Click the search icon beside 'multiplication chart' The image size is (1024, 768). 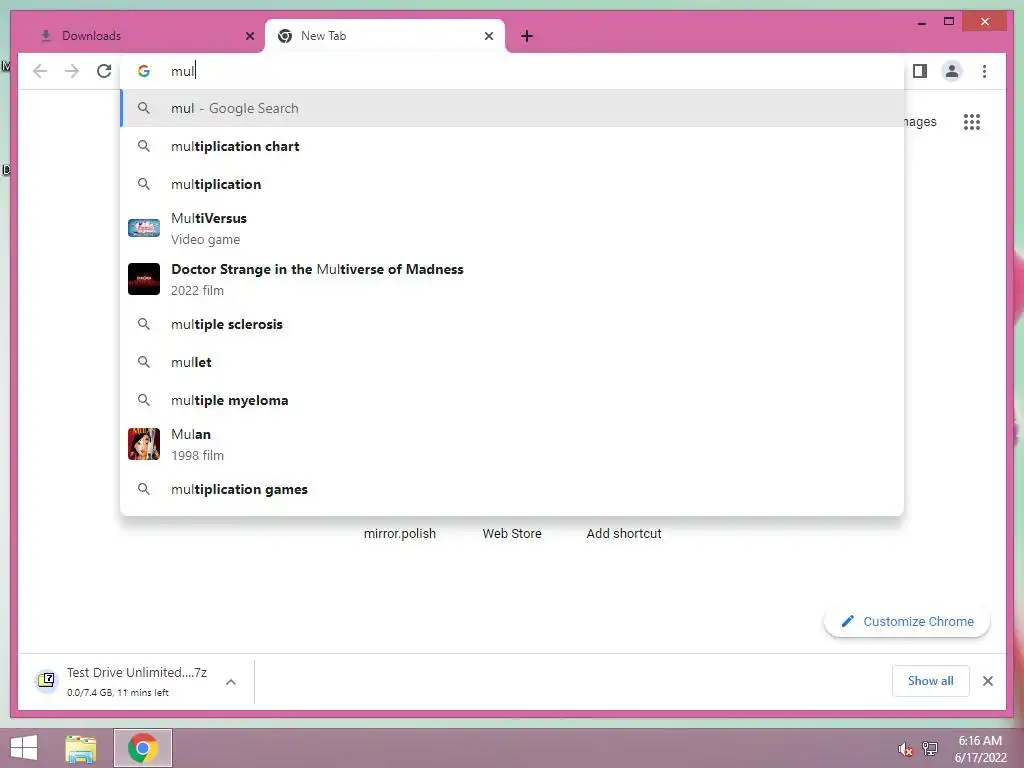(144, 146)
